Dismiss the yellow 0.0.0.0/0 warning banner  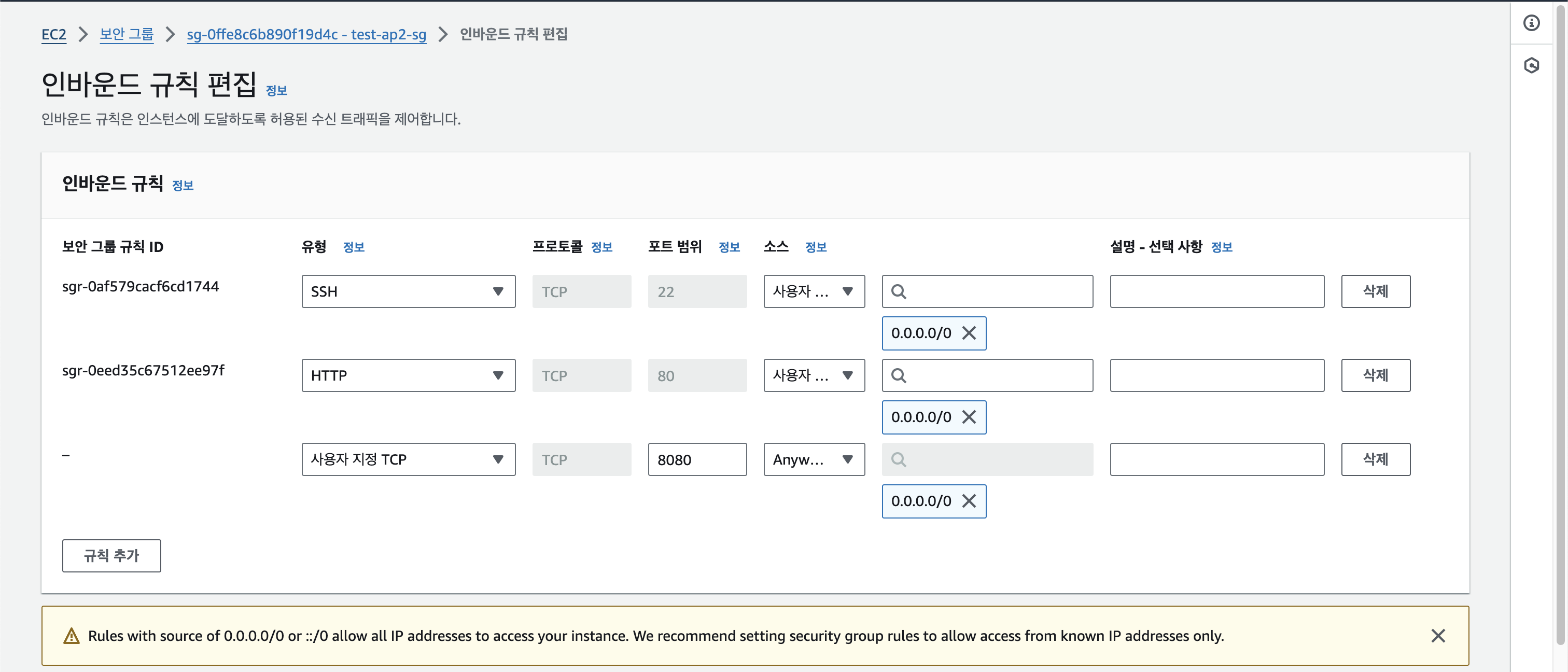[x=1437, y=636]
